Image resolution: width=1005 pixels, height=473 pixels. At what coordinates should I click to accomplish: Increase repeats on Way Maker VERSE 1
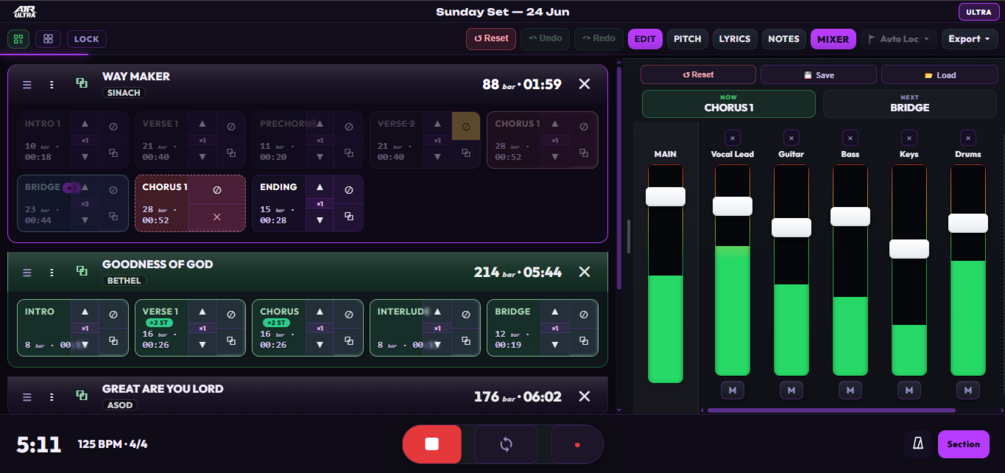pos(203,124)
